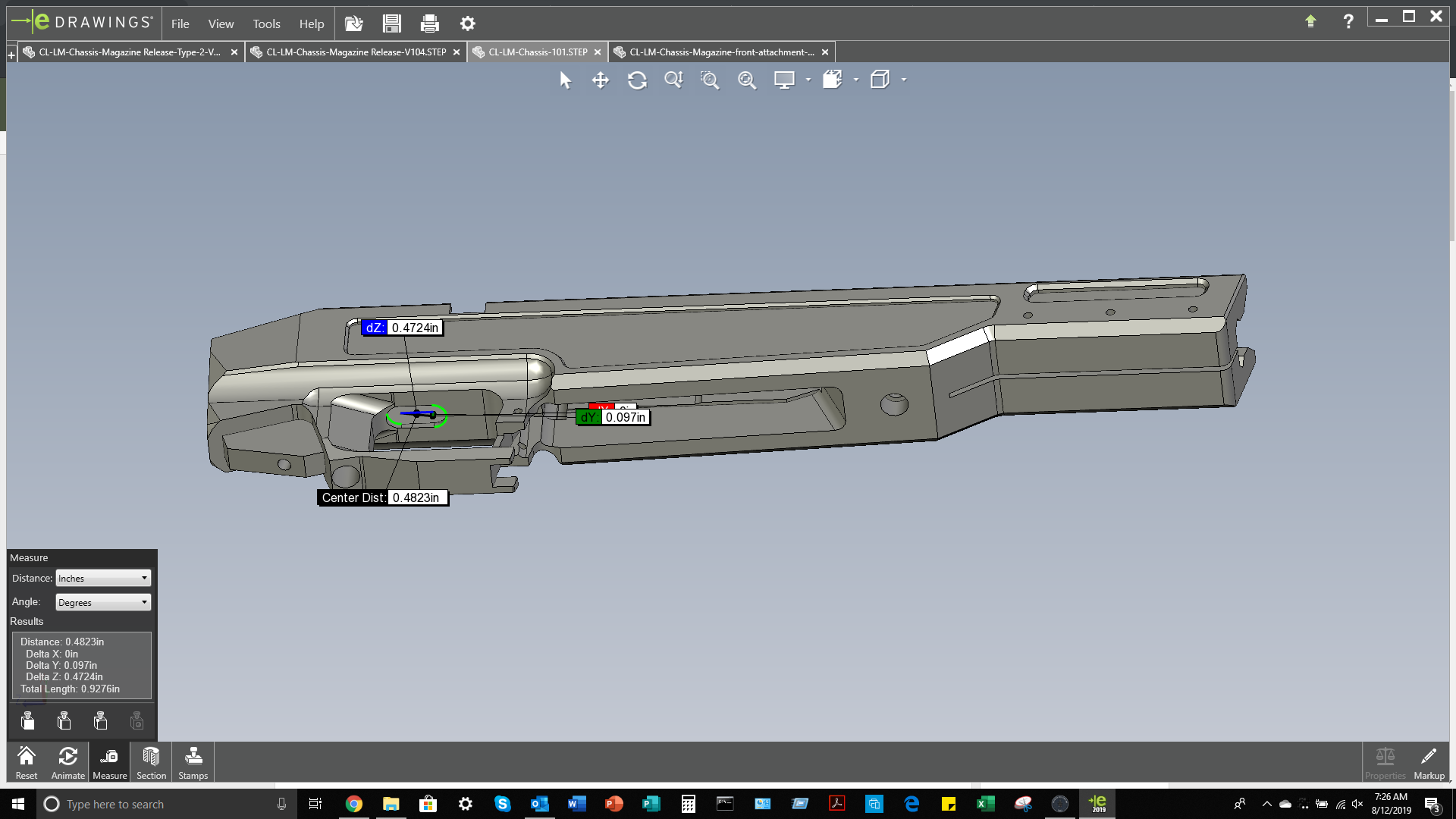The height and width of the screenshot is (819, 1456).
Task: Click the dY 0.097in measurement label
Action: 613,417
